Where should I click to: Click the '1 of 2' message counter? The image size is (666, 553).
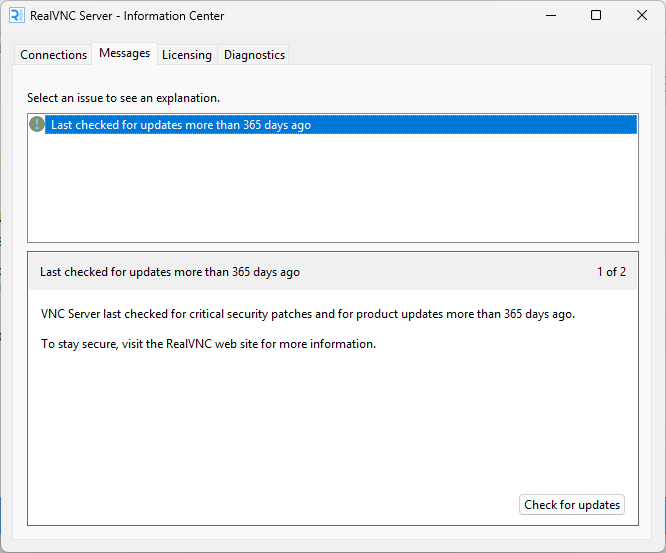point(611,272)
